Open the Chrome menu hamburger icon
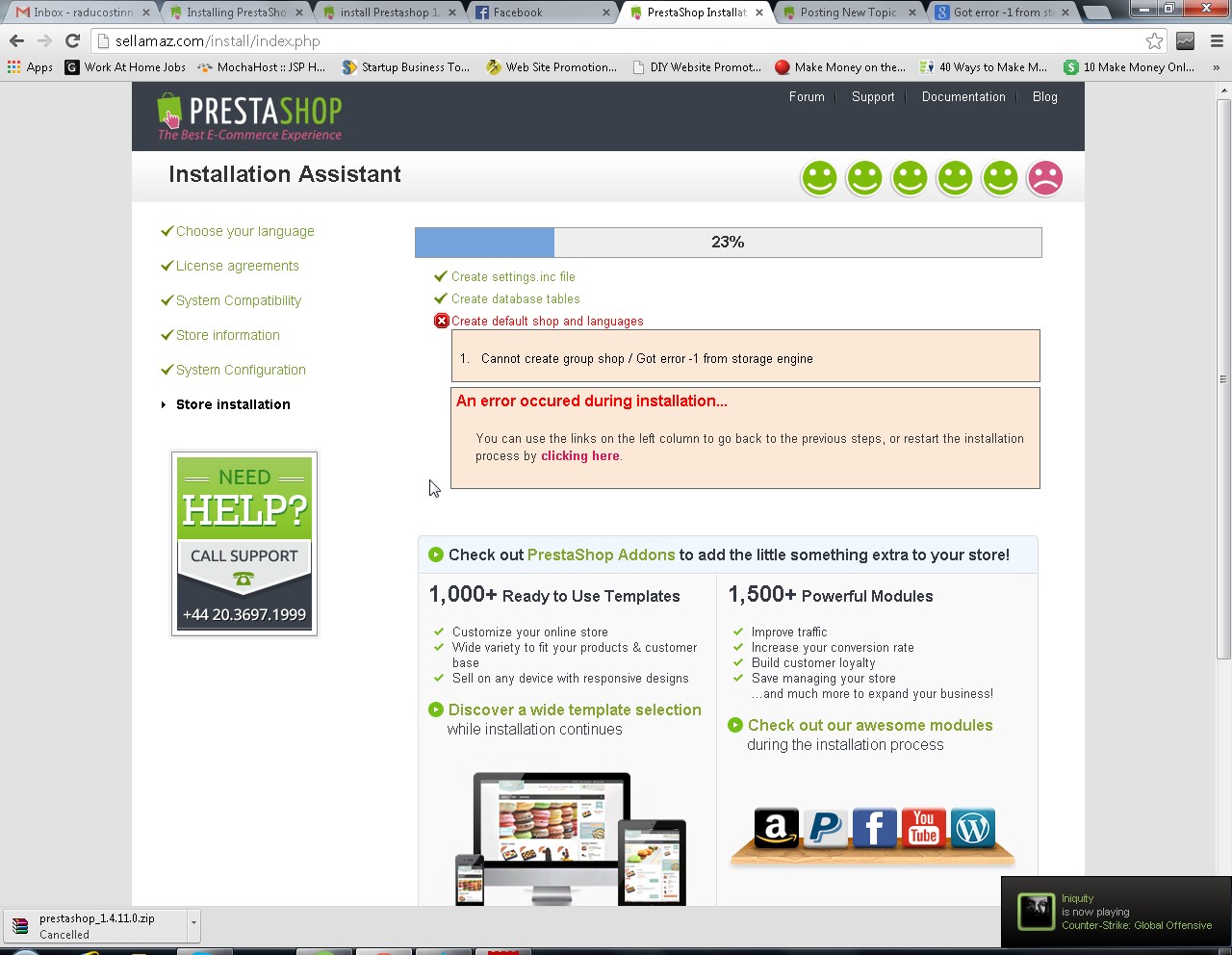The width and height of the screenshot is (1232, 955). [x=1217, y=40]
